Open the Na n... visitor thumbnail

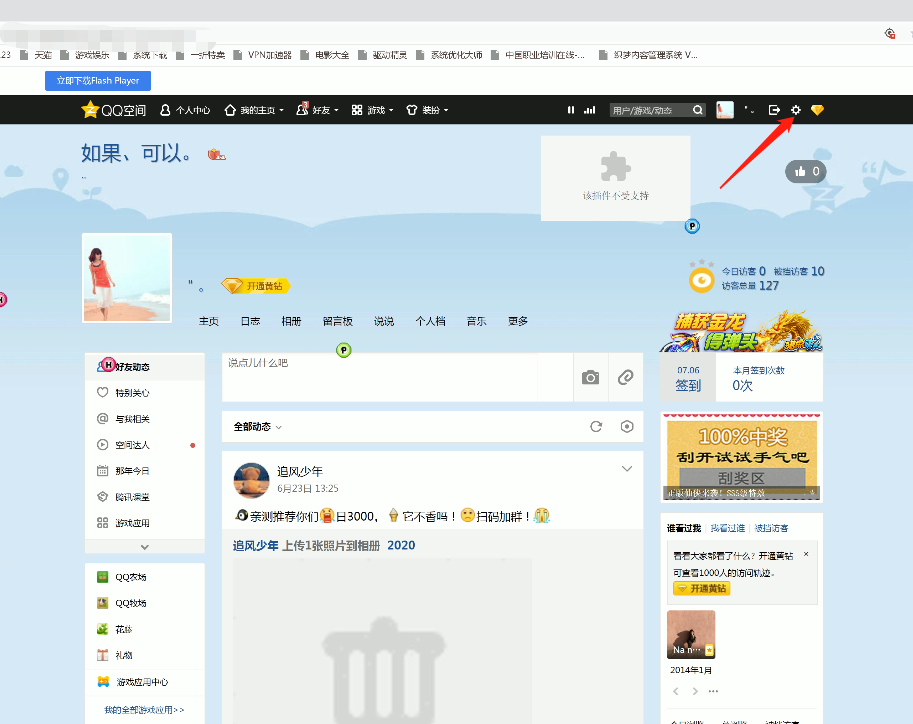tap(691, 634)
